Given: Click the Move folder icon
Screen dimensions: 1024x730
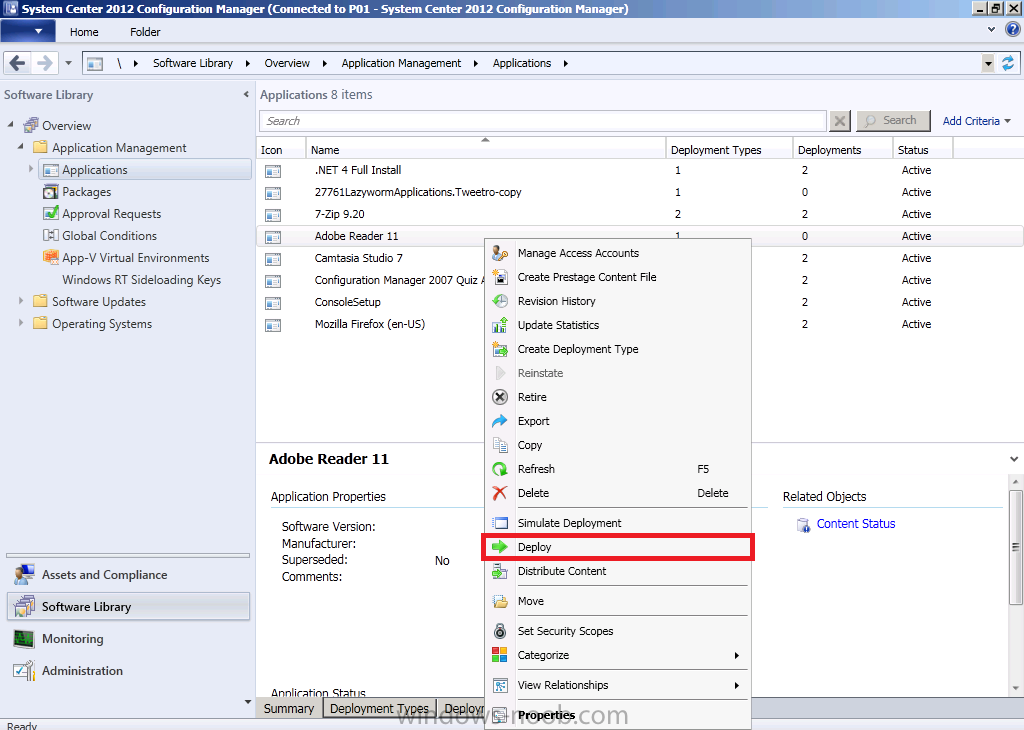Looking at the screenshot, I should click(x=500, y=601).
